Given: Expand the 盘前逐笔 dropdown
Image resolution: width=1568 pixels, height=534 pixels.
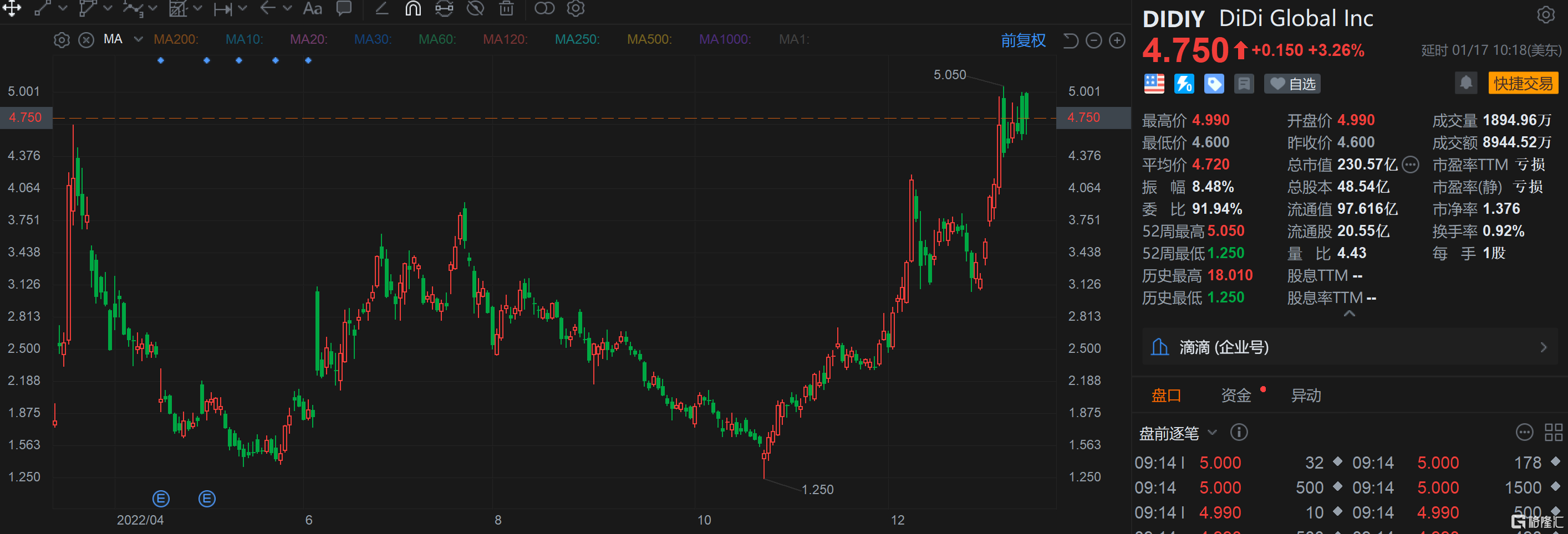Looking at the screenshot, I should click(1212, 433).
